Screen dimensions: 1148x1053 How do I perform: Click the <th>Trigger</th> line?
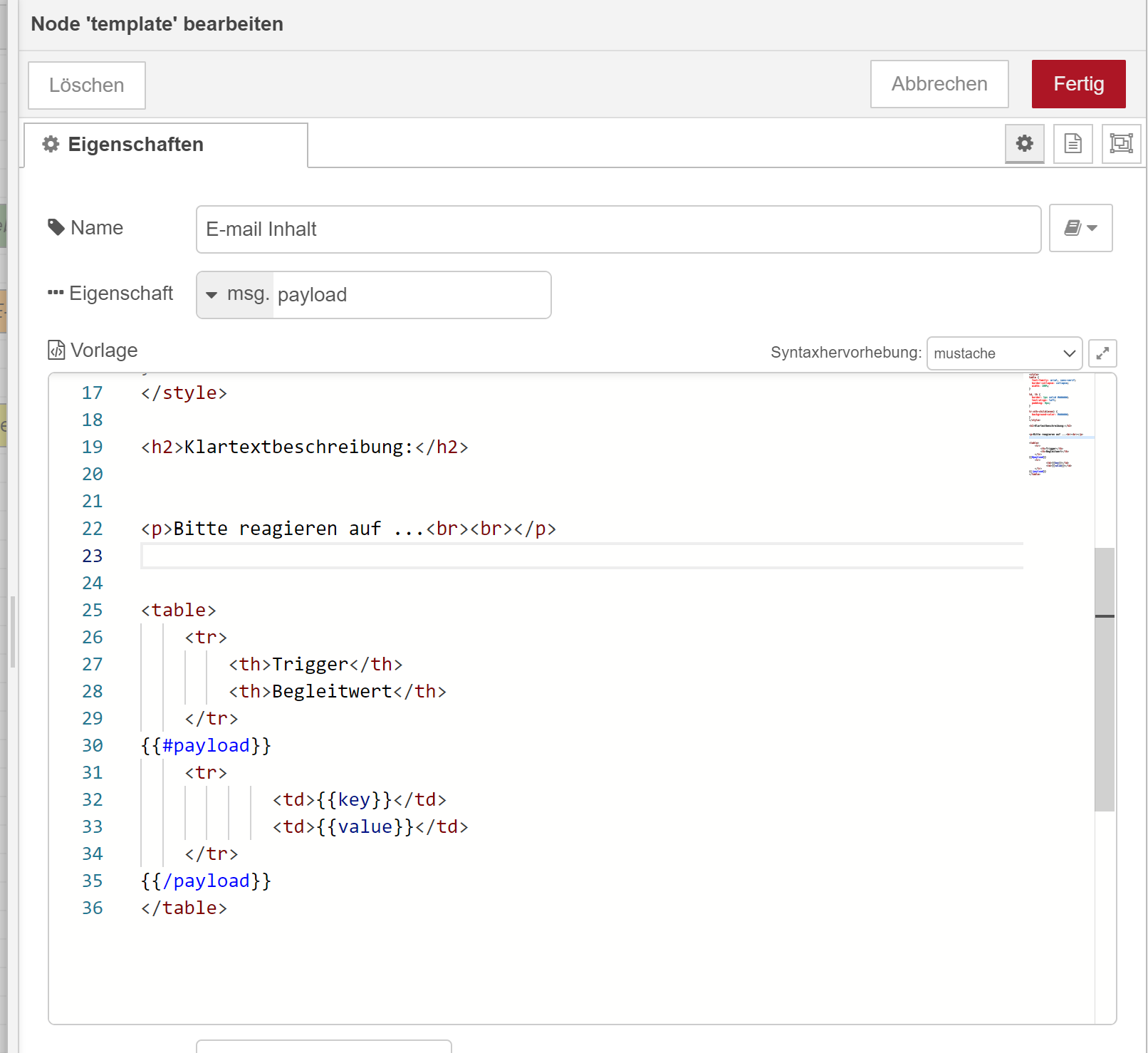(x=315, y=664)
